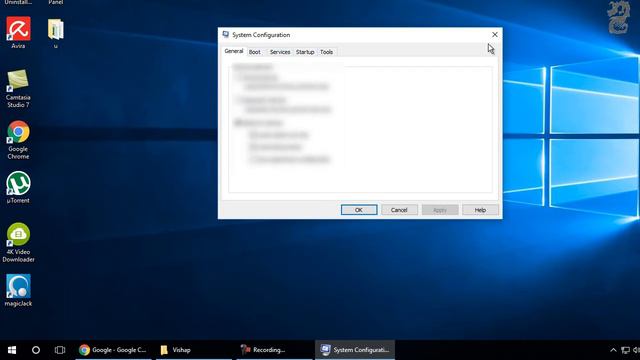Image resolution: width=640 pixels, height=360 pixels.
Task: Switch to Recording taskbar item
Action: 274,350
